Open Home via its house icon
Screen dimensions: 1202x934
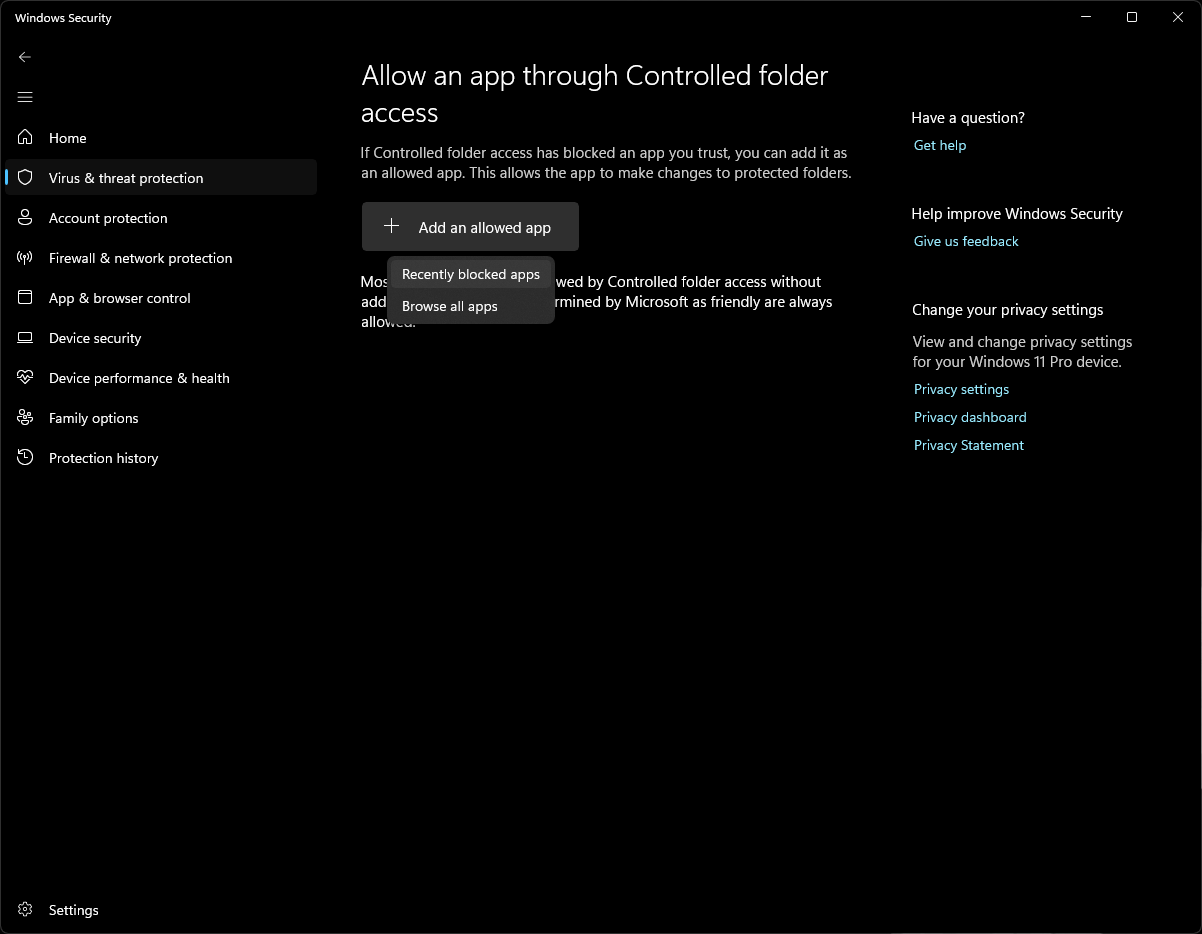[x=26, y=138]
